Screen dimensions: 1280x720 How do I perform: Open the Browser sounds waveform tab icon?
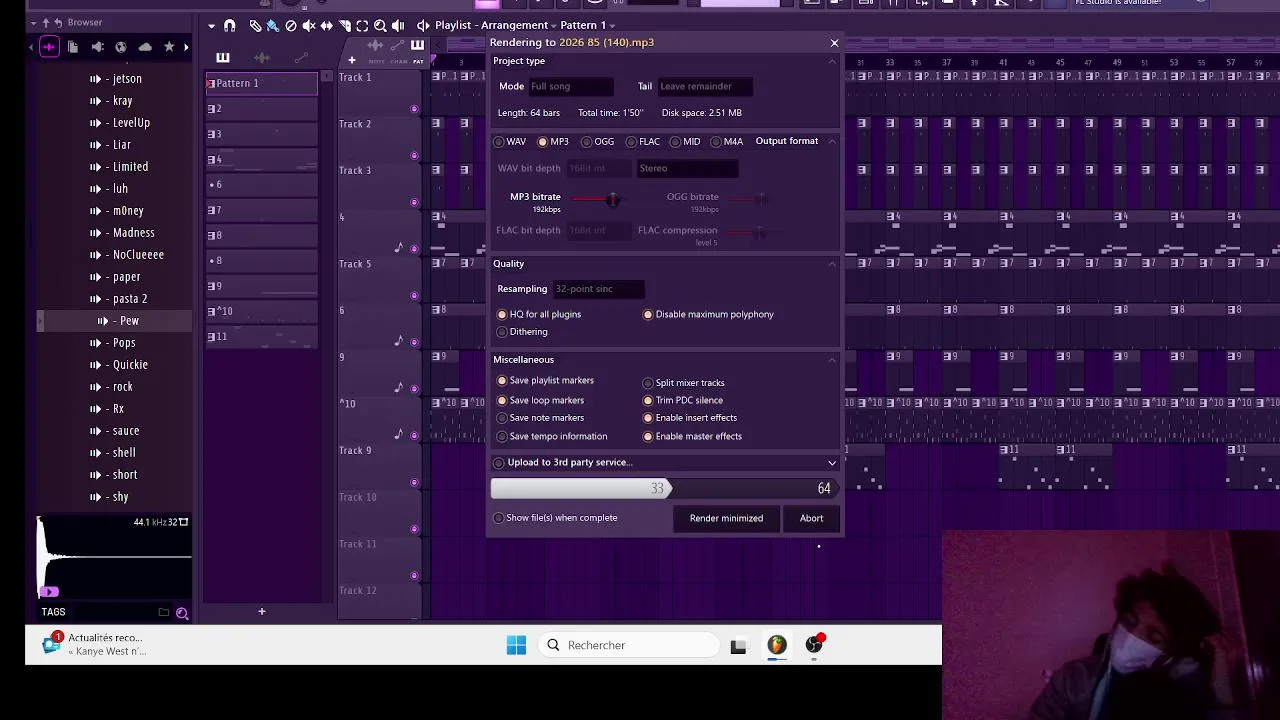[x=49, y=47]
